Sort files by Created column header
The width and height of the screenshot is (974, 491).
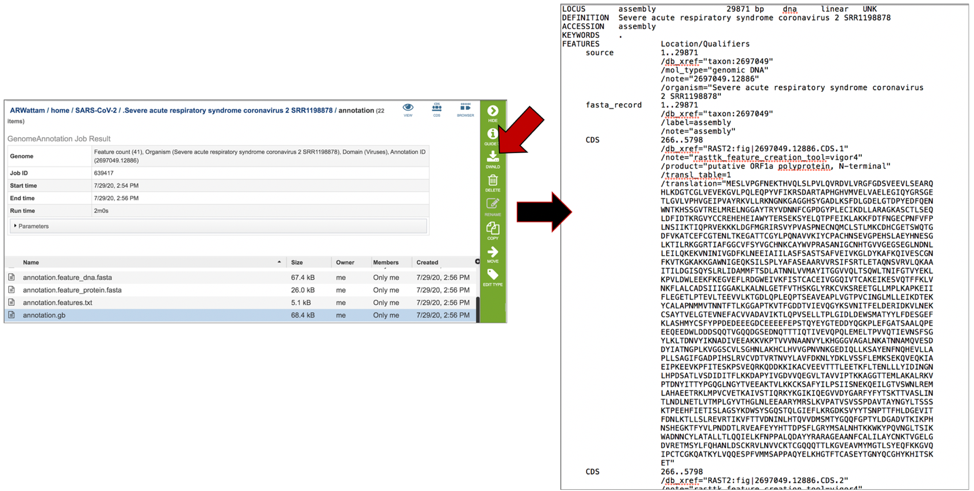pyautogui.click(x=427, y=262)
